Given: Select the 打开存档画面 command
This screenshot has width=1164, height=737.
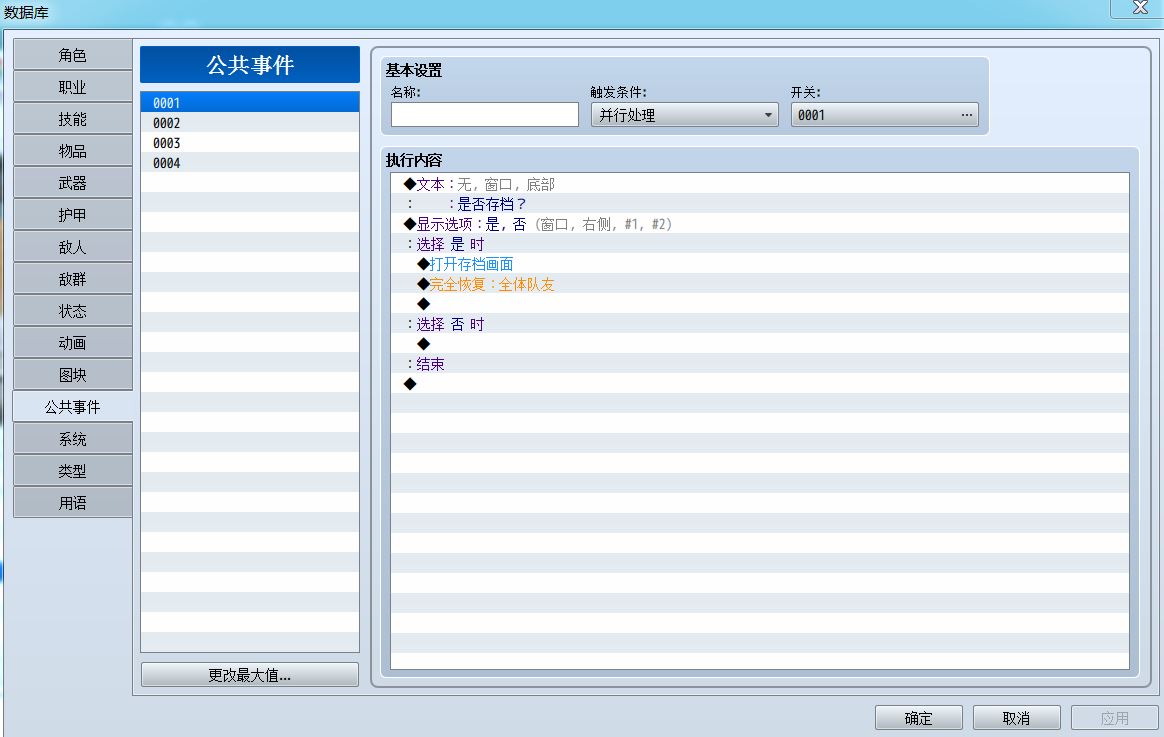Looking at the screenshot, I should (760, 264).
